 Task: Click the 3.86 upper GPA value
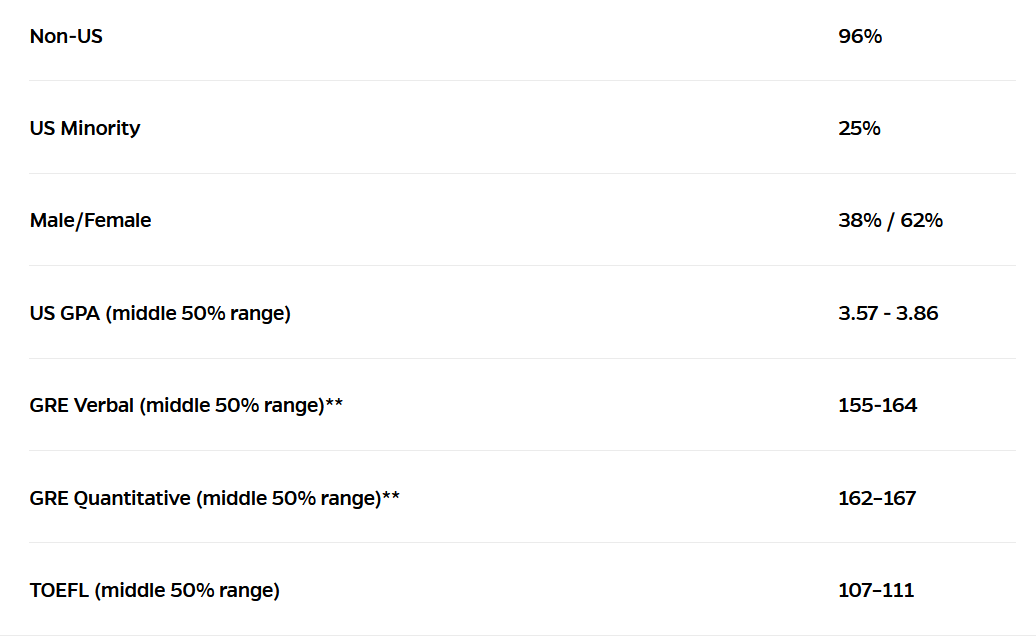[x=917, y=313]
